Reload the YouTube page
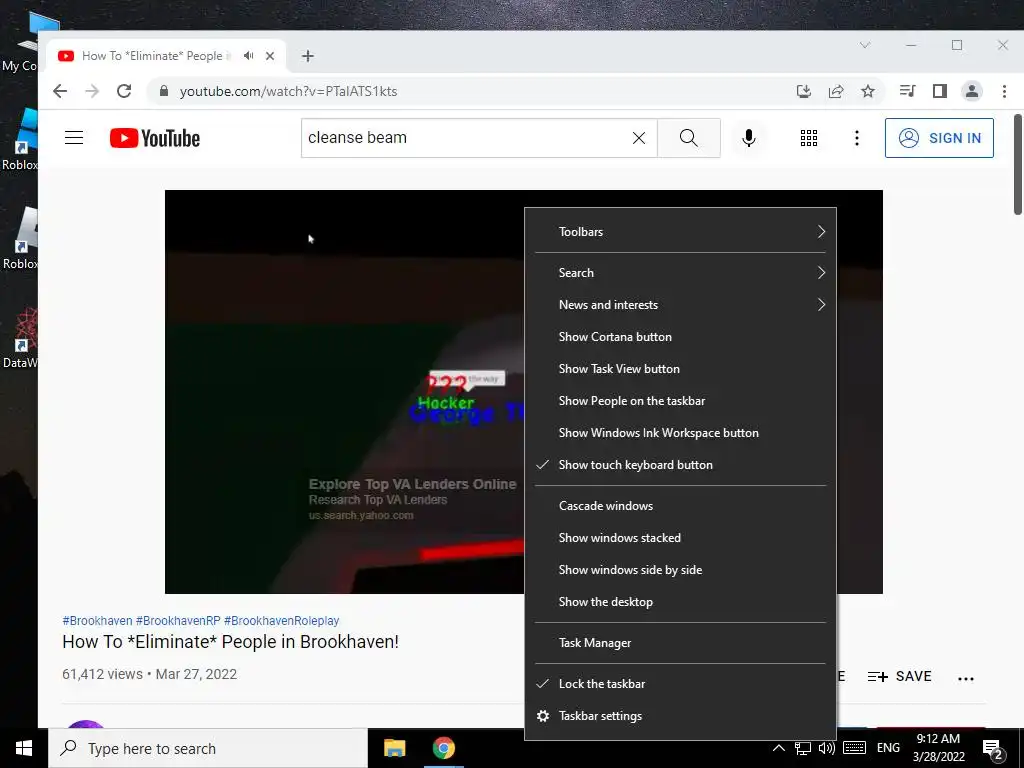 (124, 91)
